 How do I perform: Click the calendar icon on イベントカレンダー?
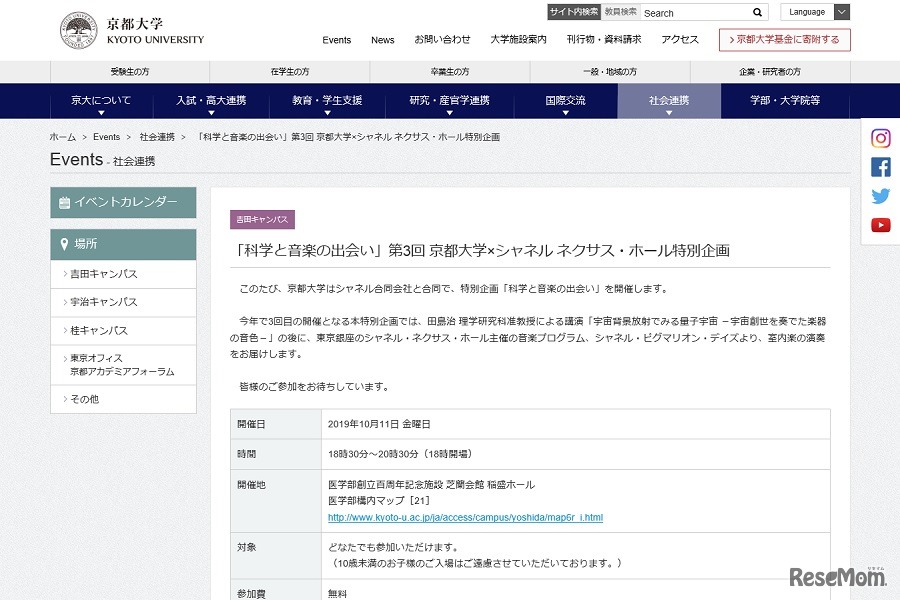point(64,202)
